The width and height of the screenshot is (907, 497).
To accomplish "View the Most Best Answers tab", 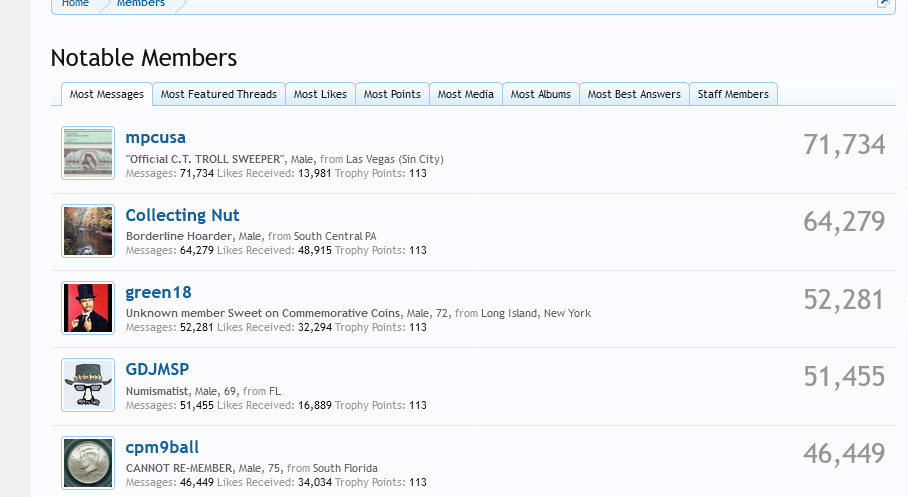I will tap(634, 94).
